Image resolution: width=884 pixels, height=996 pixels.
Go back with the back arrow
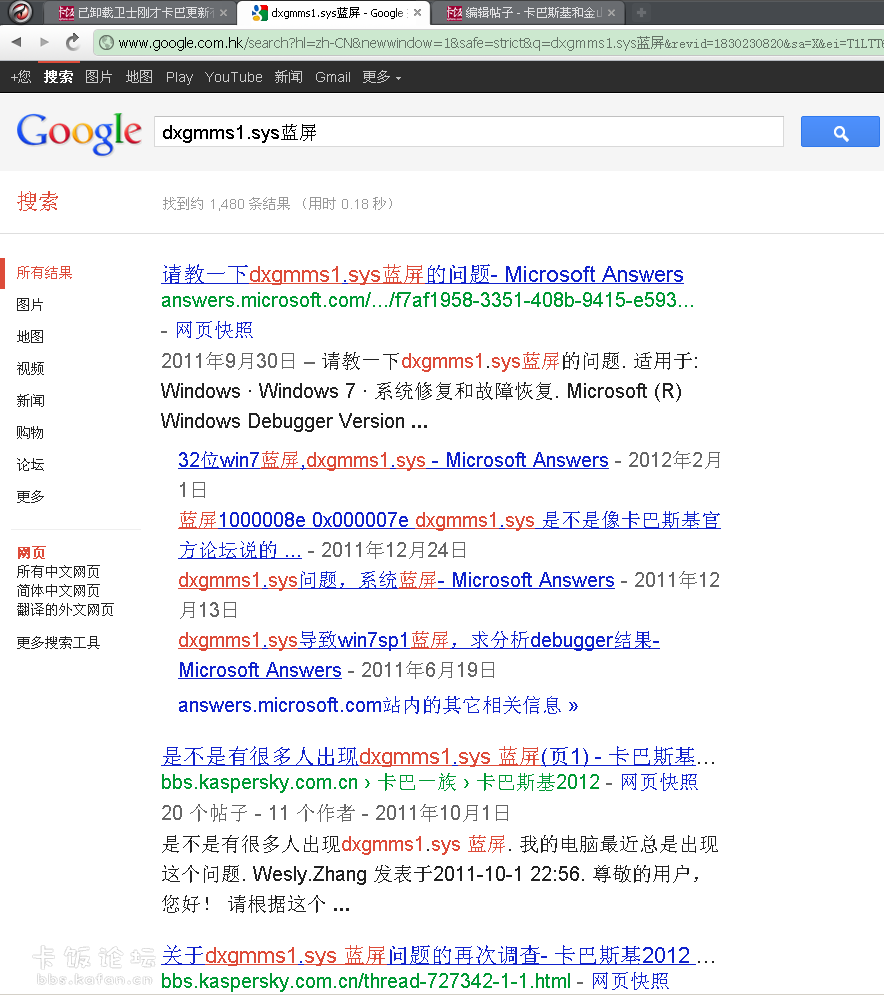click(17, 42)
